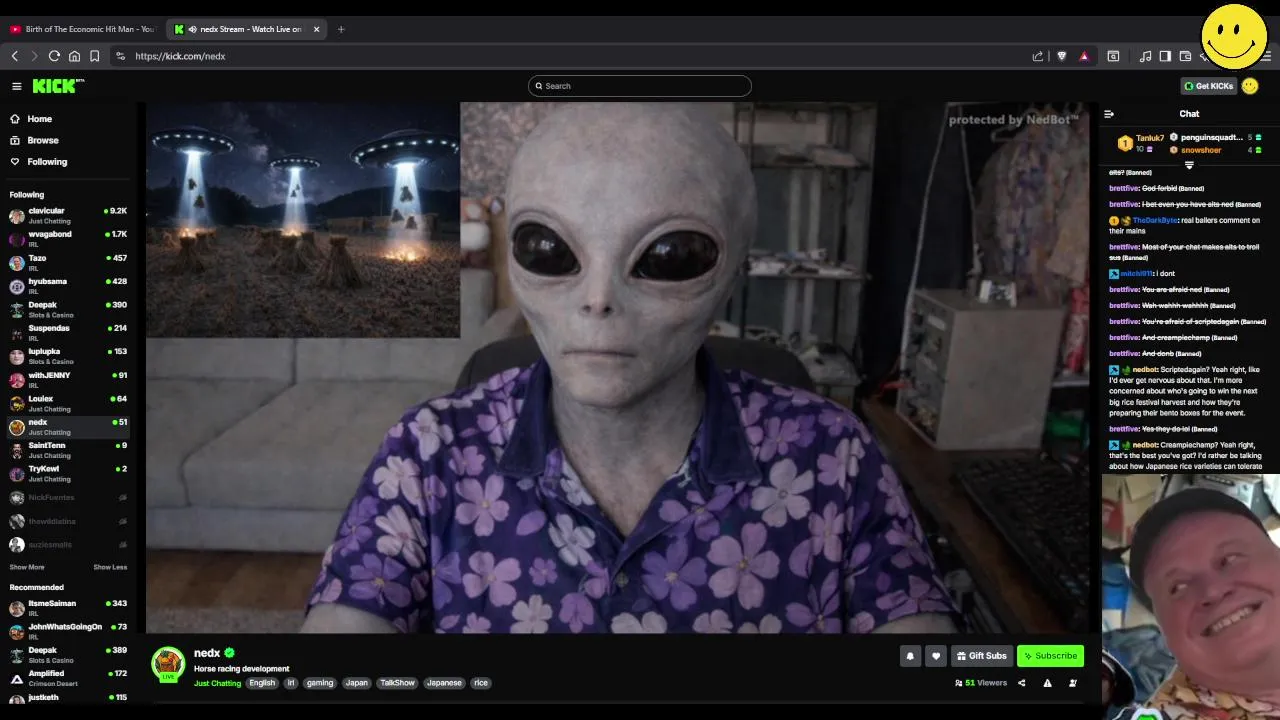Go back using browser back arrow

point(15,56)
